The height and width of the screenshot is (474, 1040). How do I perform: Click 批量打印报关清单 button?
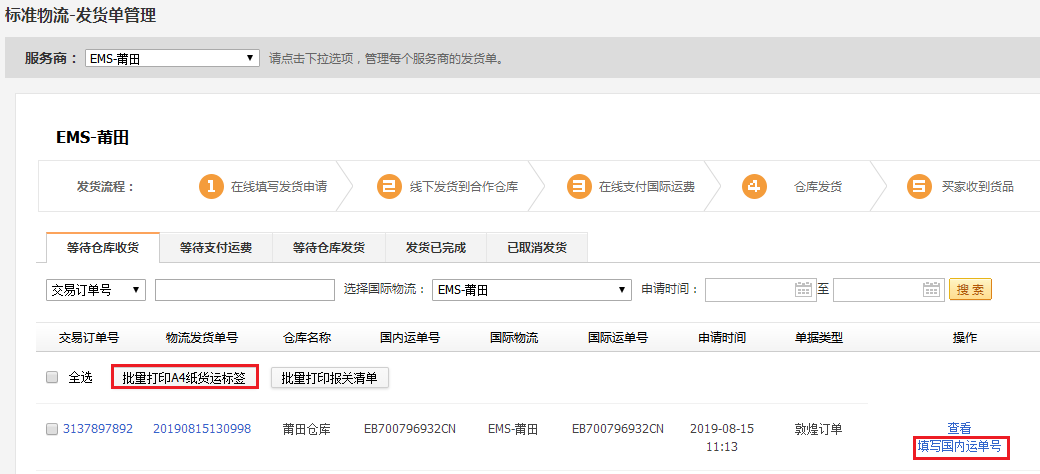330,378
